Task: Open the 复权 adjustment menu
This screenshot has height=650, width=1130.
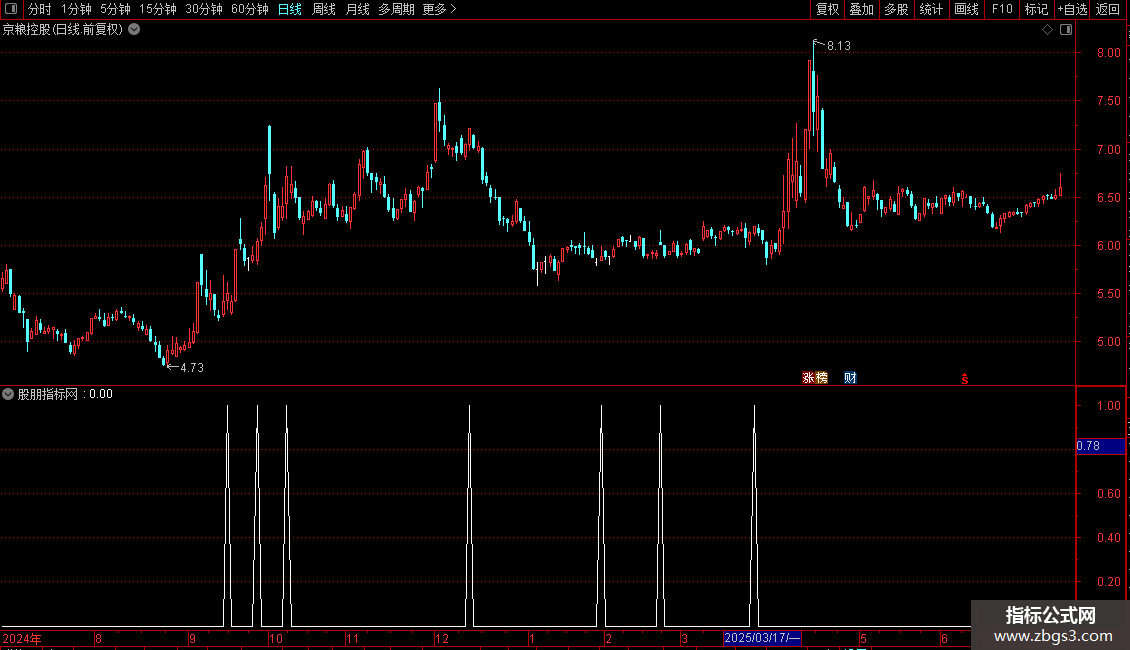Action: coord(827,9)
